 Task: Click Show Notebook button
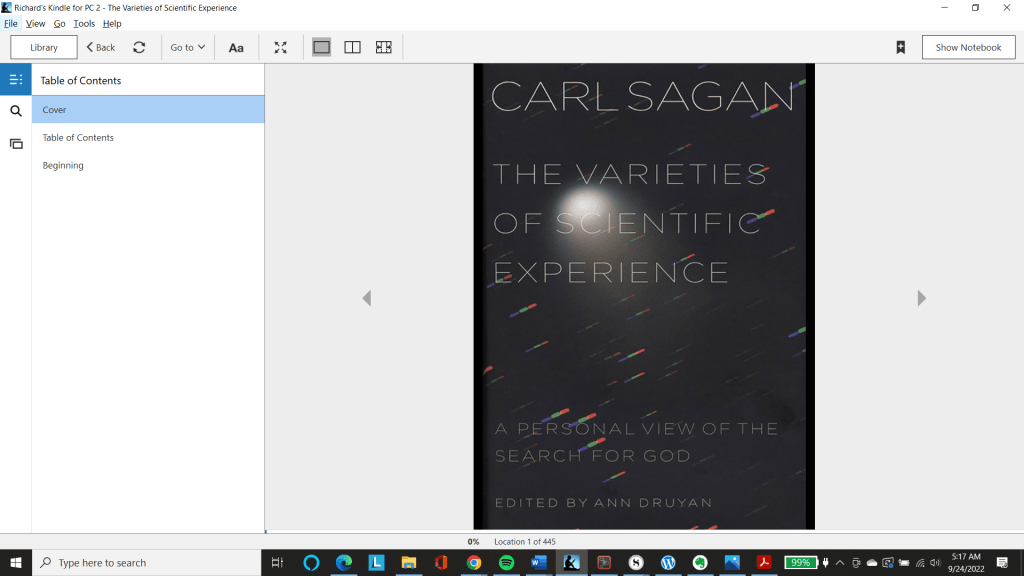(x=968, y=47)
